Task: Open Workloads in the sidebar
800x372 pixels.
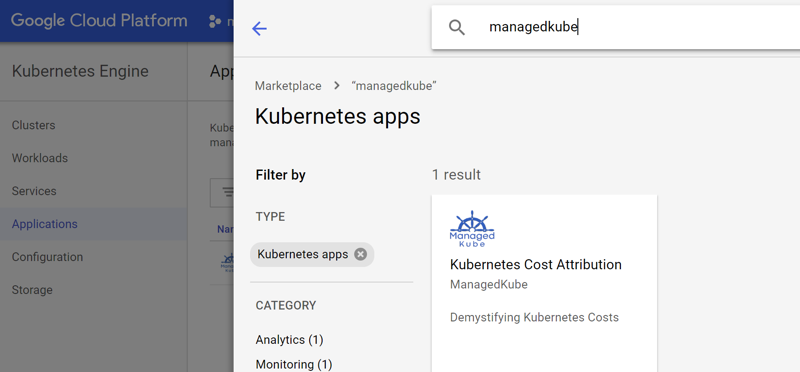Action: (x=40, y=158)
